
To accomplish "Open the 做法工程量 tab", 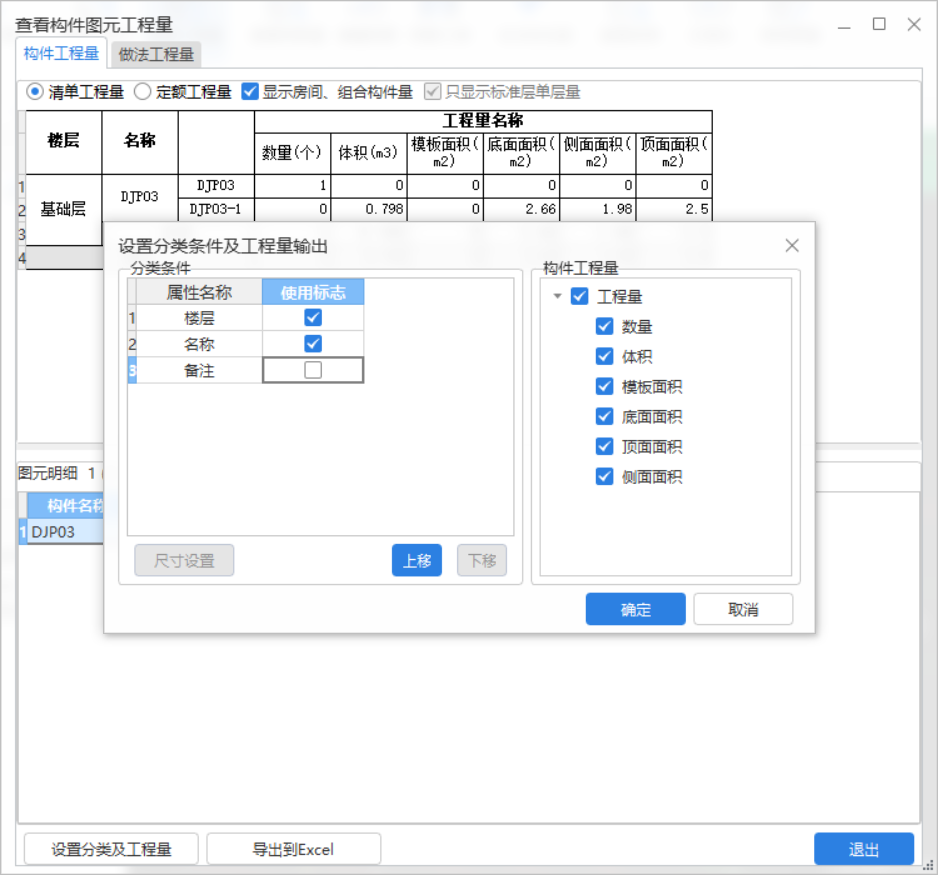I will (156, 55).
